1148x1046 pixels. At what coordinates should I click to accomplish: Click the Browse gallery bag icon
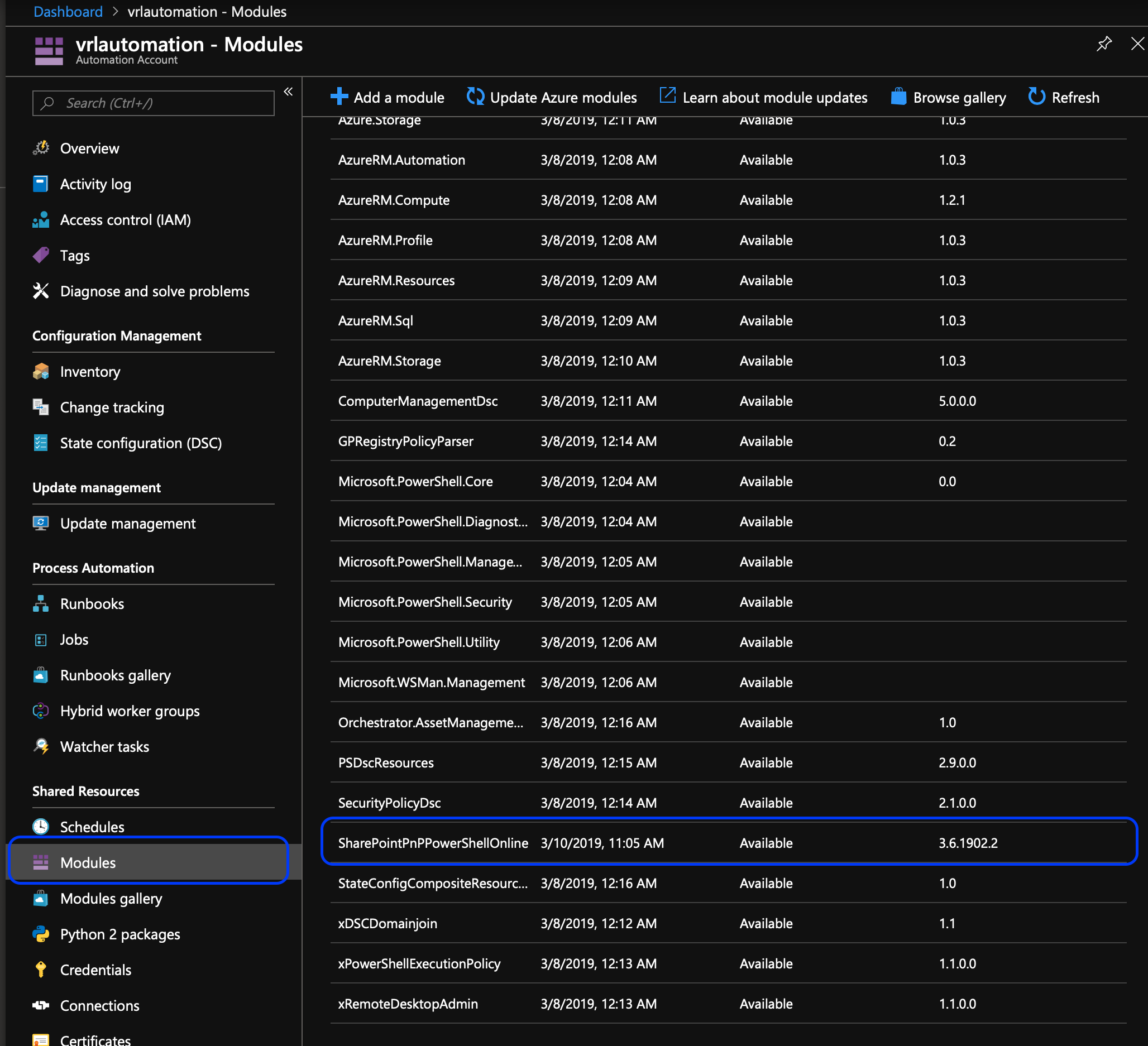pyautogui.click(x=898, y=97)
